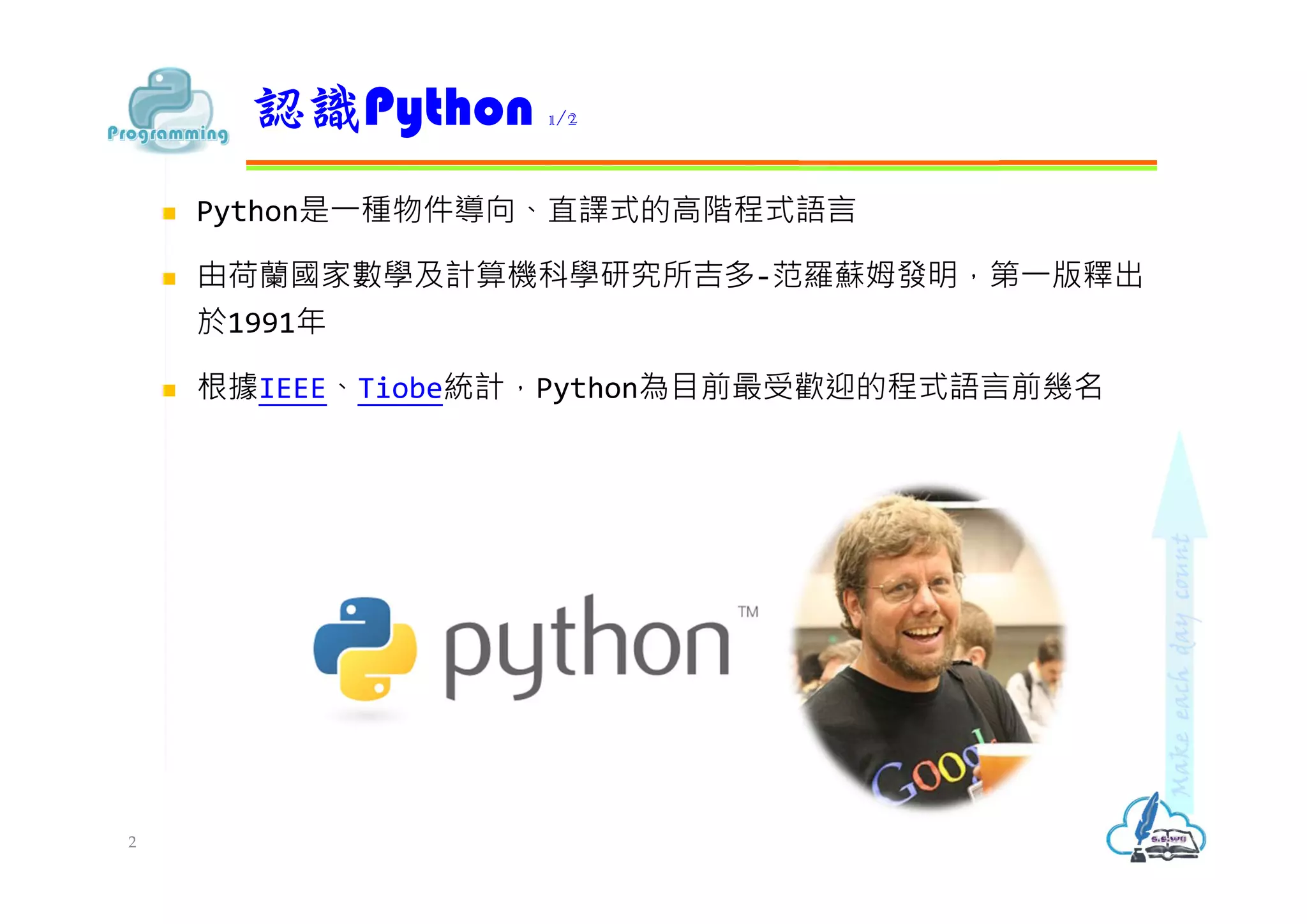The width and height of the screenshot is (1307, 924).
Task: Click the blue-yellow Python snake logo
Action: [x=366, y=649]
